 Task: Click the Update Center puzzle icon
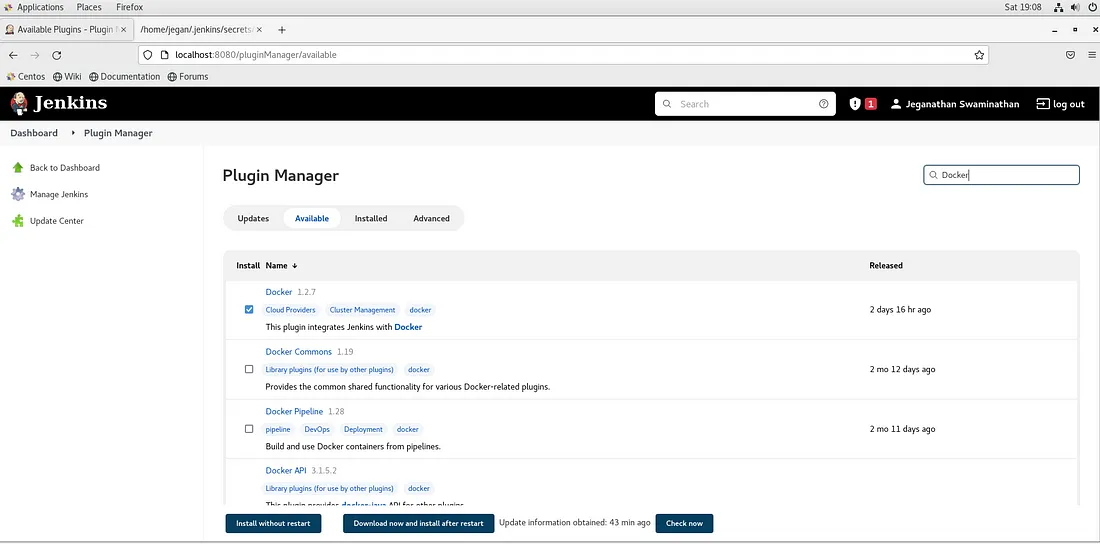coord(18,221)
